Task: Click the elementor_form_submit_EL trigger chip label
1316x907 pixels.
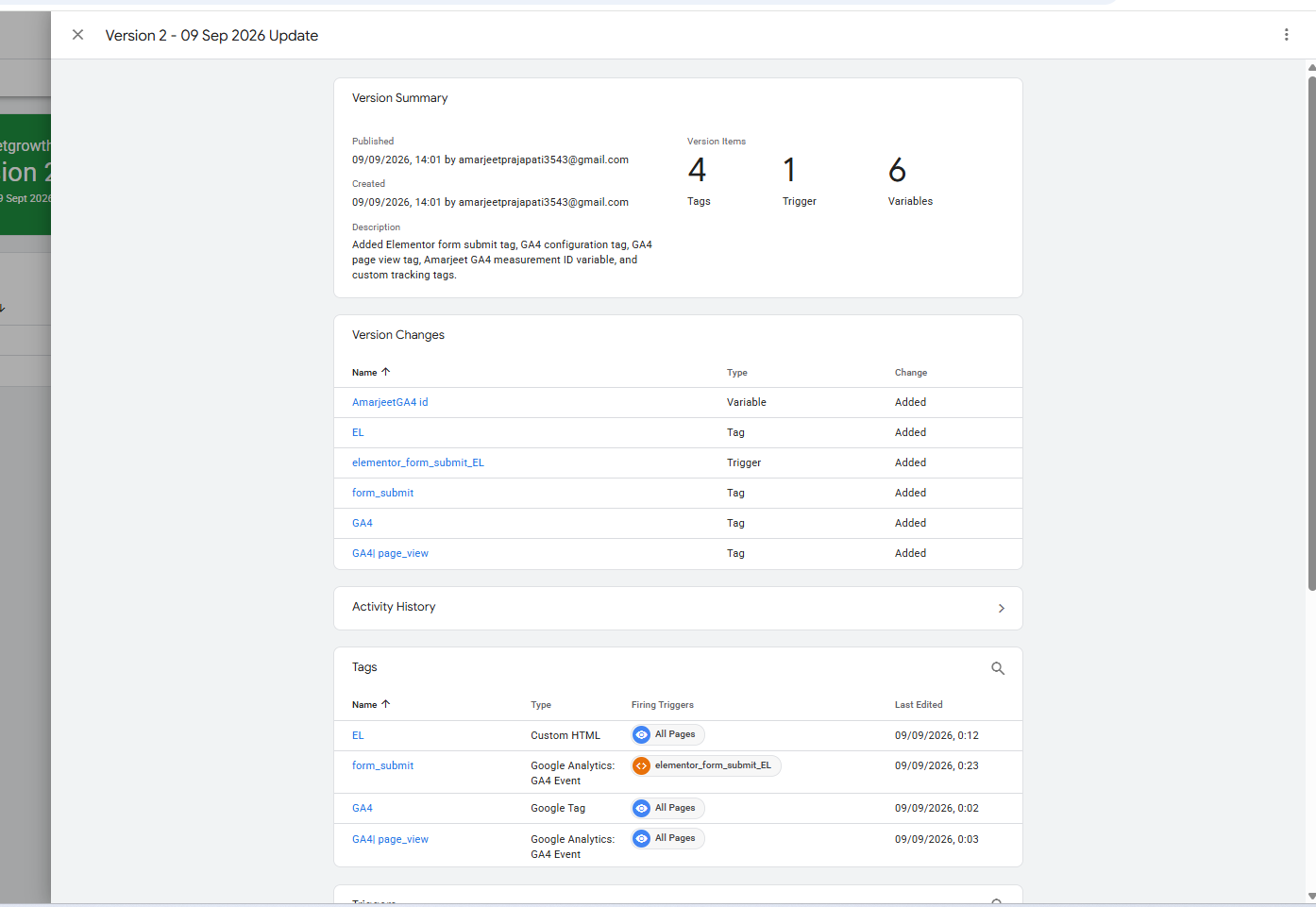Action: click(x=713, y=765)
